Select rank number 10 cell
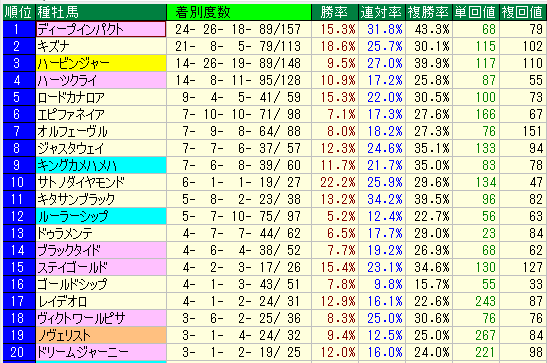547x363 pixels. [19, 182]
